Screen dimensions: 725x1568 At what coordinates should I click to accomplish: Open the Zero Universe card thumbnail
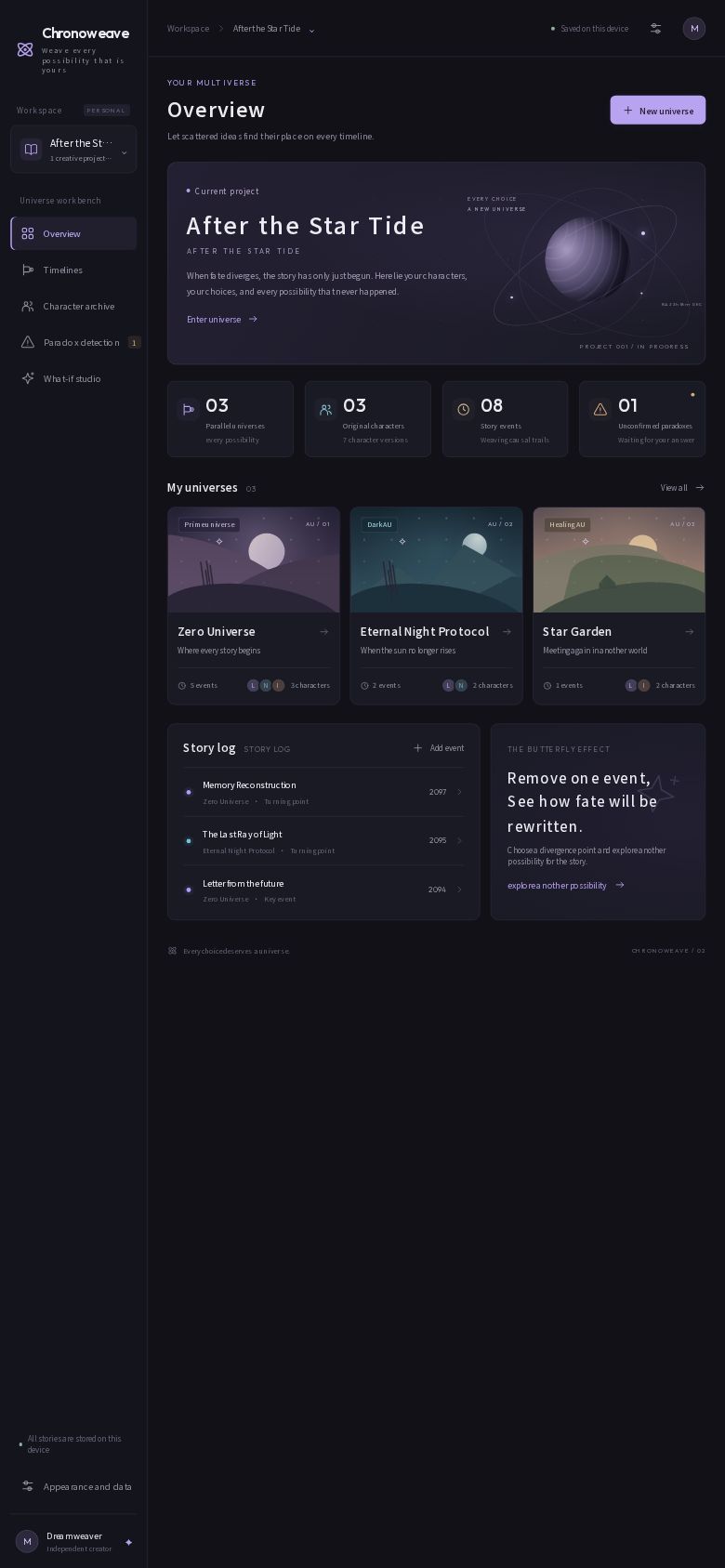254,560
